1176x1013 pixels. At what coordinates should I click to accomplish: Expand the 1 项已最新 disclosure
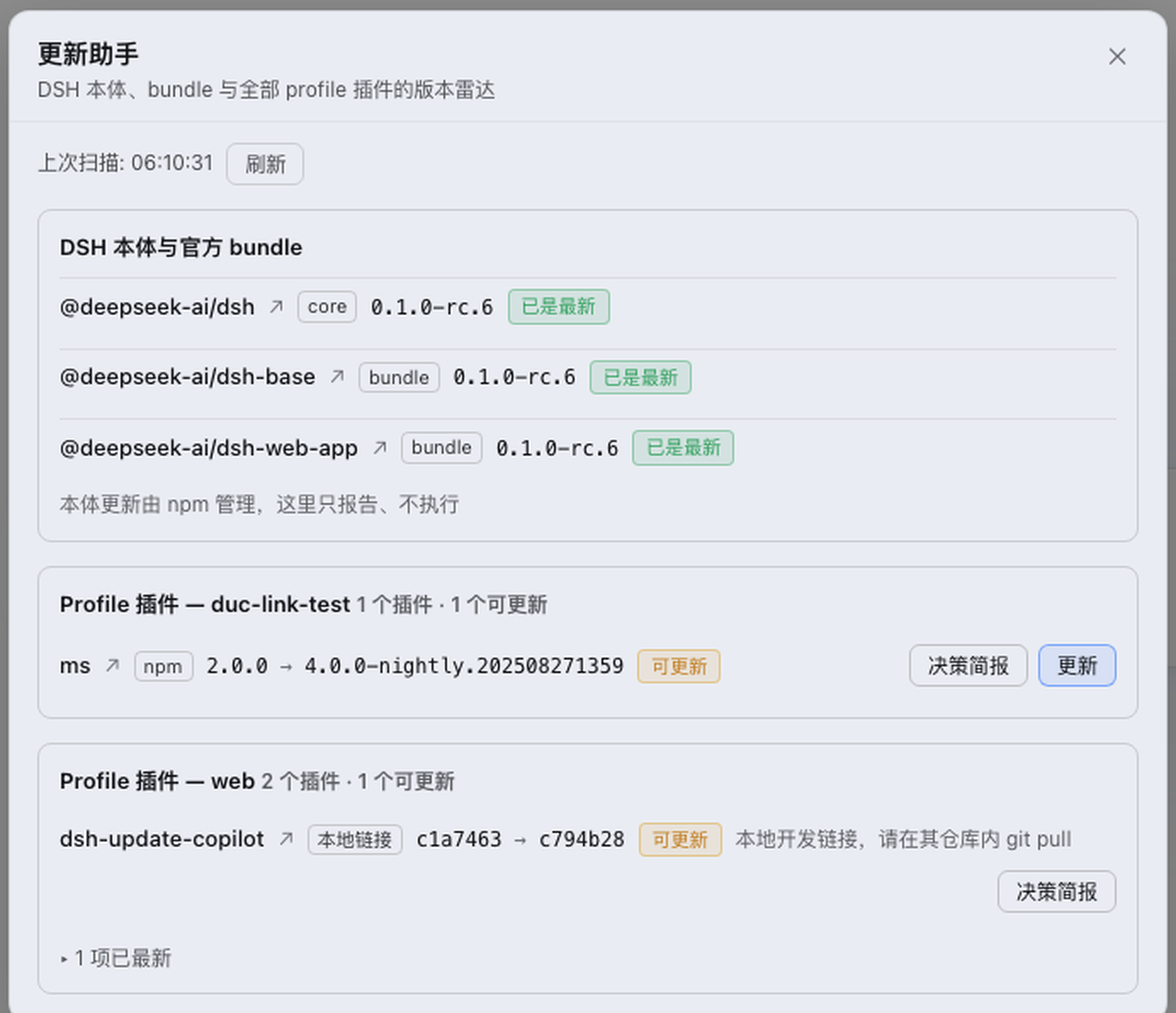point(116,959)
